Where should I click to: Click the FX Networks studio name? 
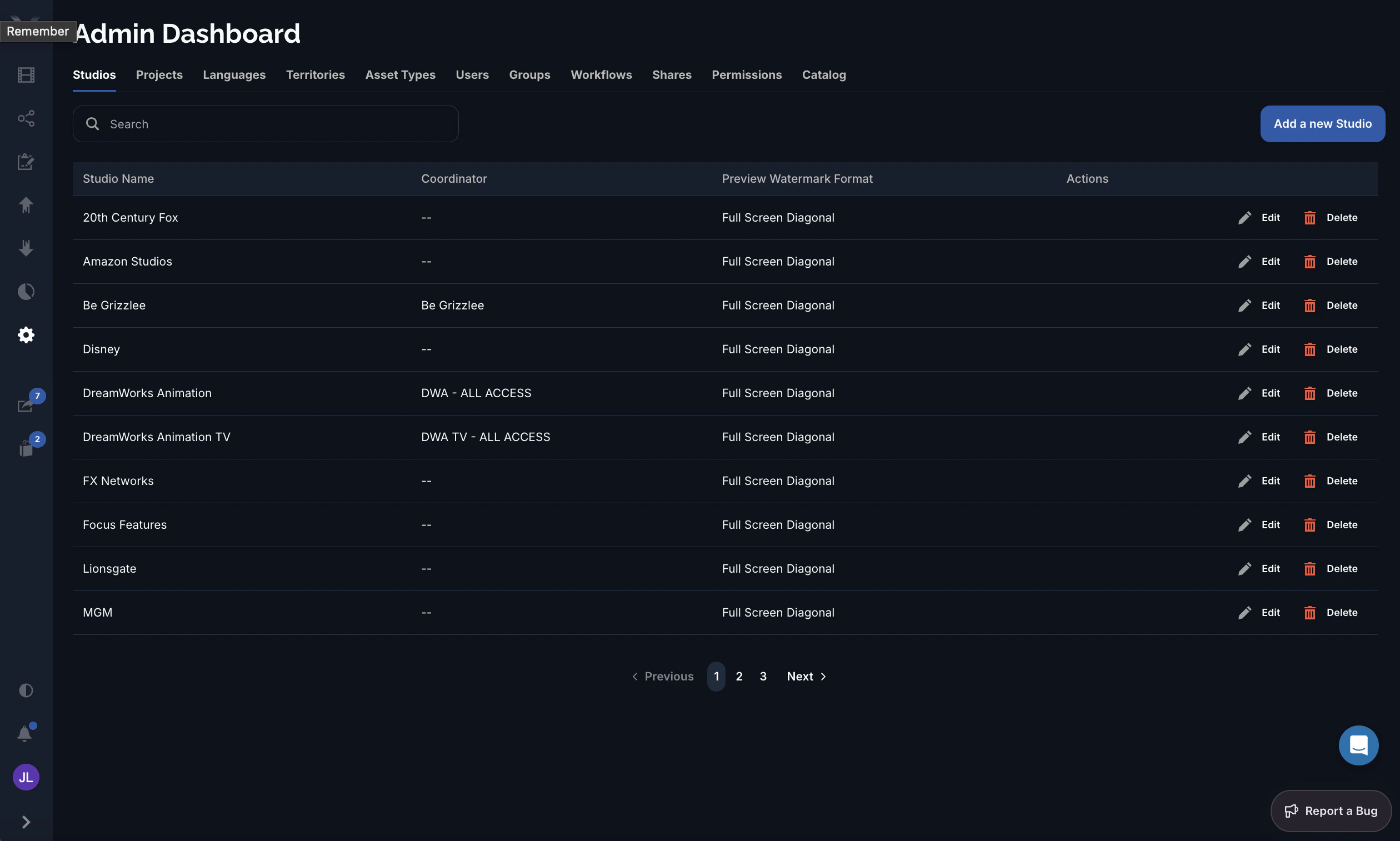click(118, 481)
